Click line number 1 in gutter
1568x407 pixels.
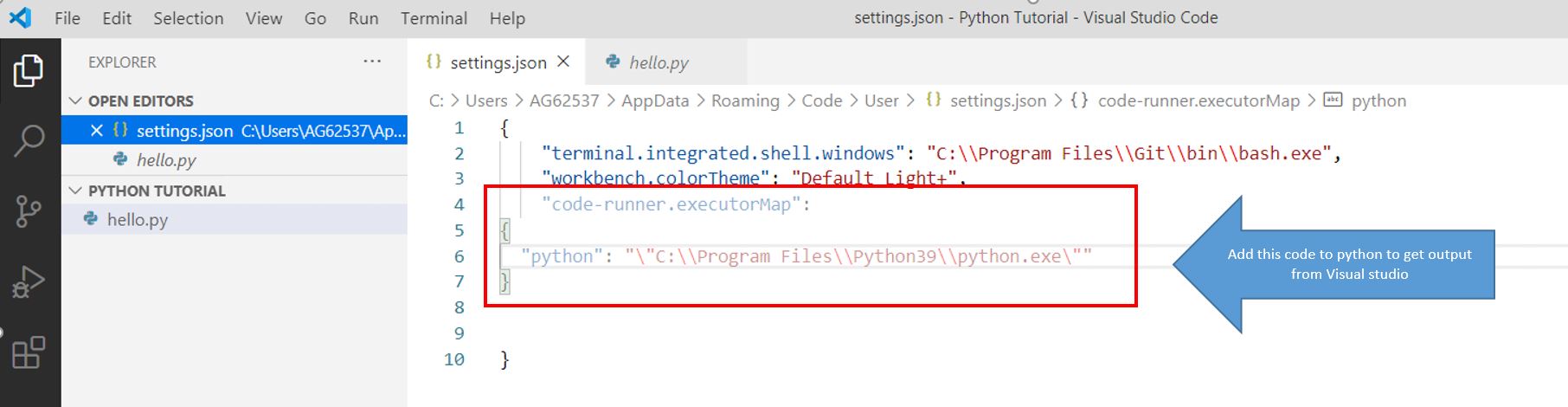[459, 128]
